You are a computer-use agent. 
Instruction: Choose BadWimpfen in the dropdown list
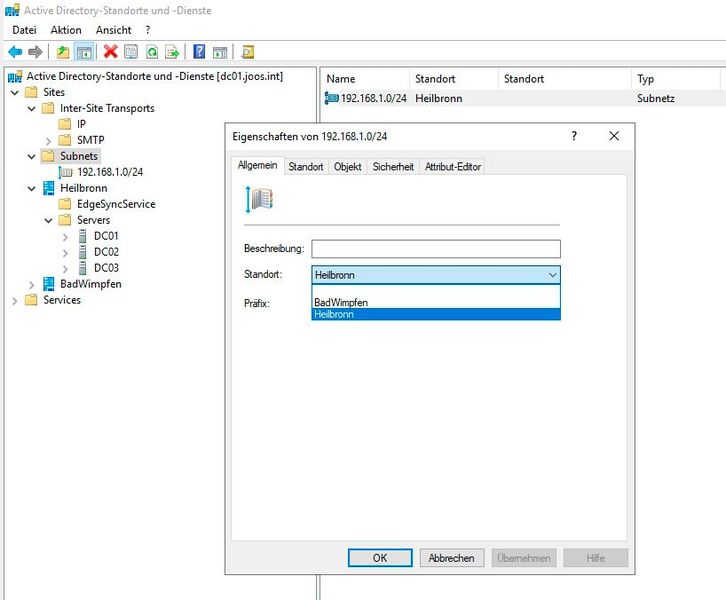coord(436,302)
